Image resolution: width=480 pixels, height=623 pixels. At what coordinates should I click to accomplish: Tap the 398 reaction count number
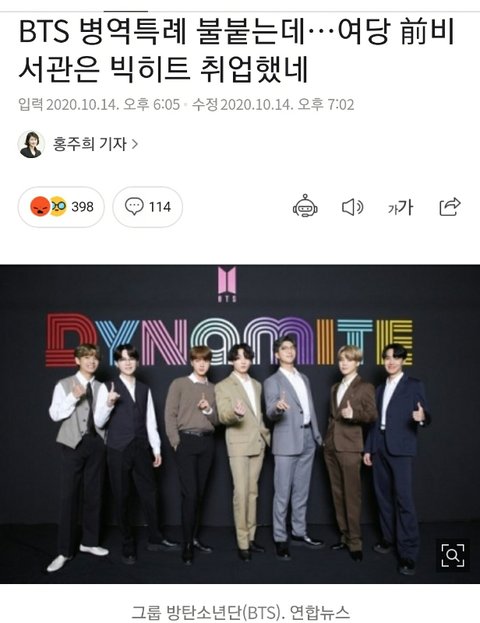click(x=82, y=207)
